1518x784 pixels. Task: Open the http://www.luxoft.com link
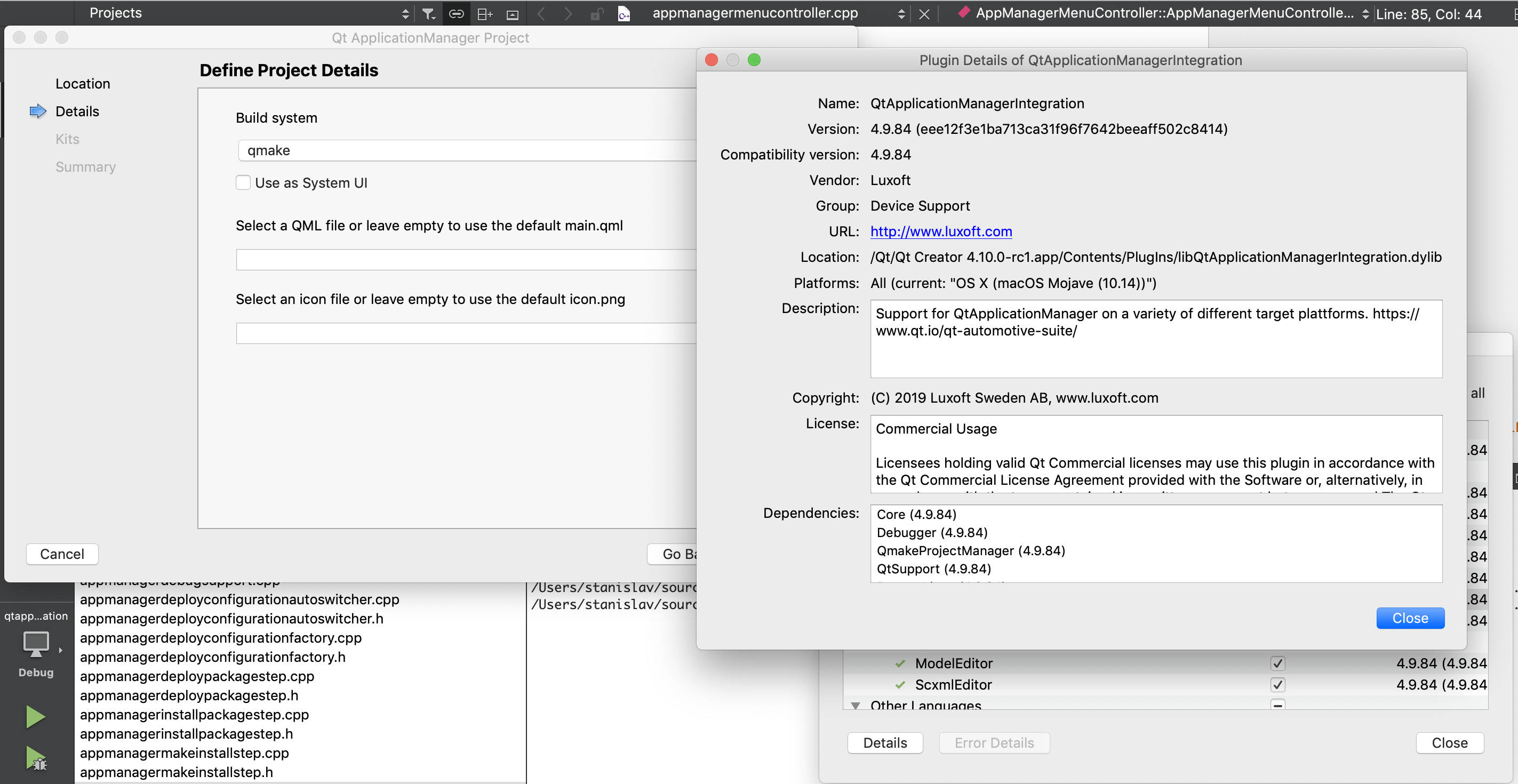coord(940,231)
